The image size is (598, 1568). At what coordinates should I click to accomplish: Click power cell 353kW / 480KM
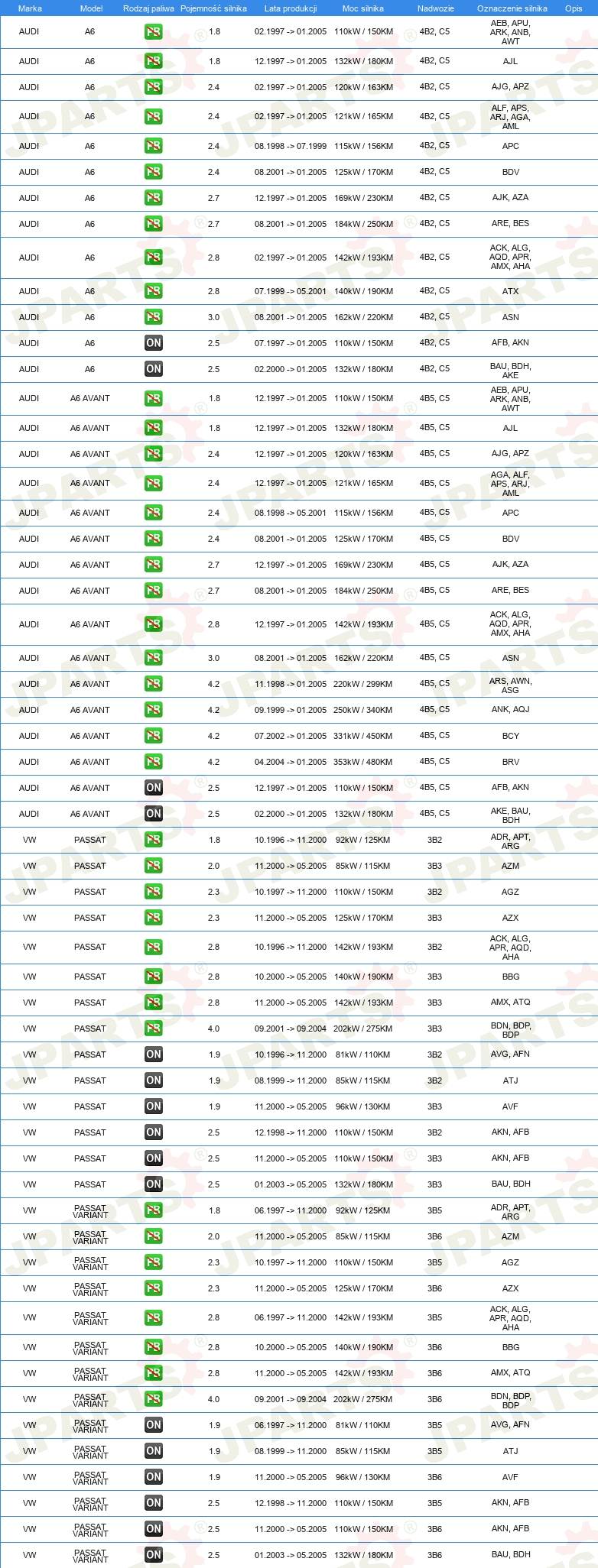(363, 762)
